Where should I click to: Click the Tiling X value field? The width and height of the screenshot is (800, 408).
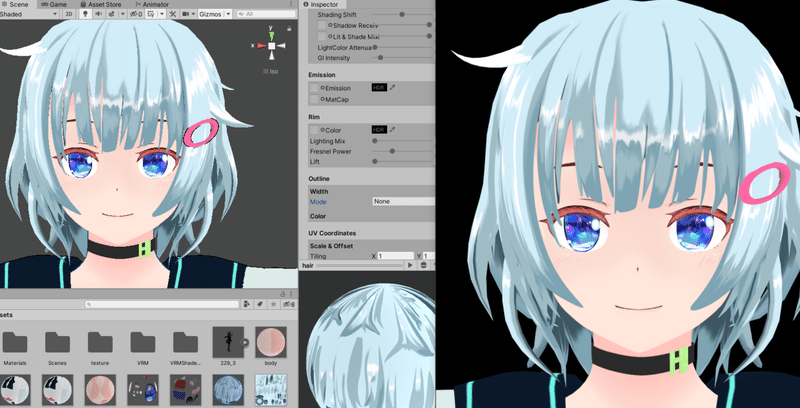[395, 256]
